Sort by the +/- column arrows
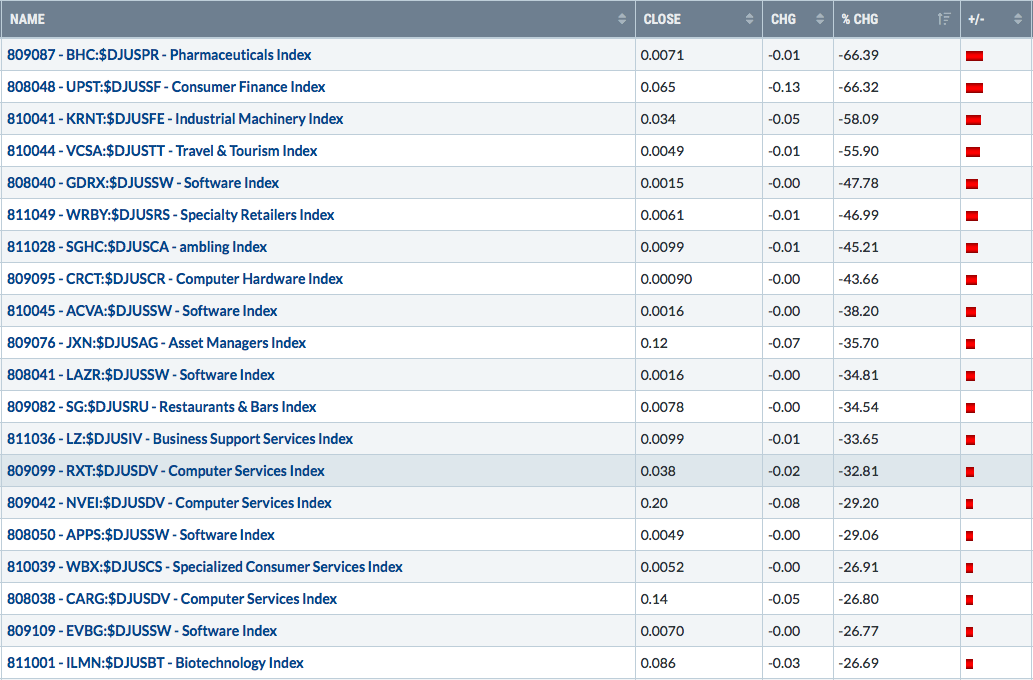 tap(1018, 19)
